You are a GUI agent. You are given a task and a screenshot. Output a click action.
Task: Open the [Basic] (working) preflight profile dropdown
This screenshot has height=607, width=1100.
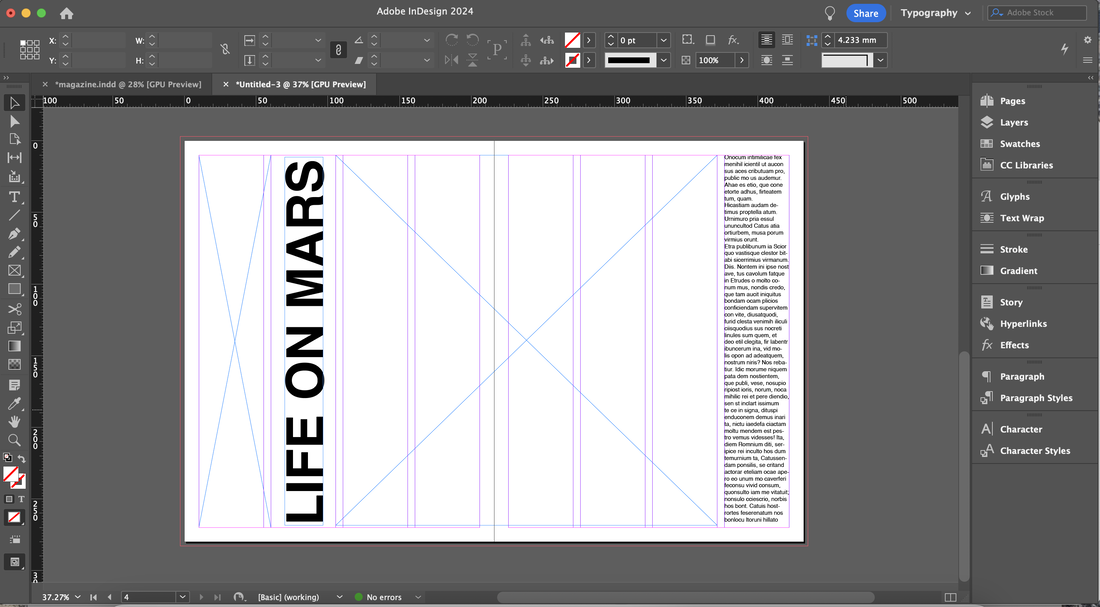(340, 597)
